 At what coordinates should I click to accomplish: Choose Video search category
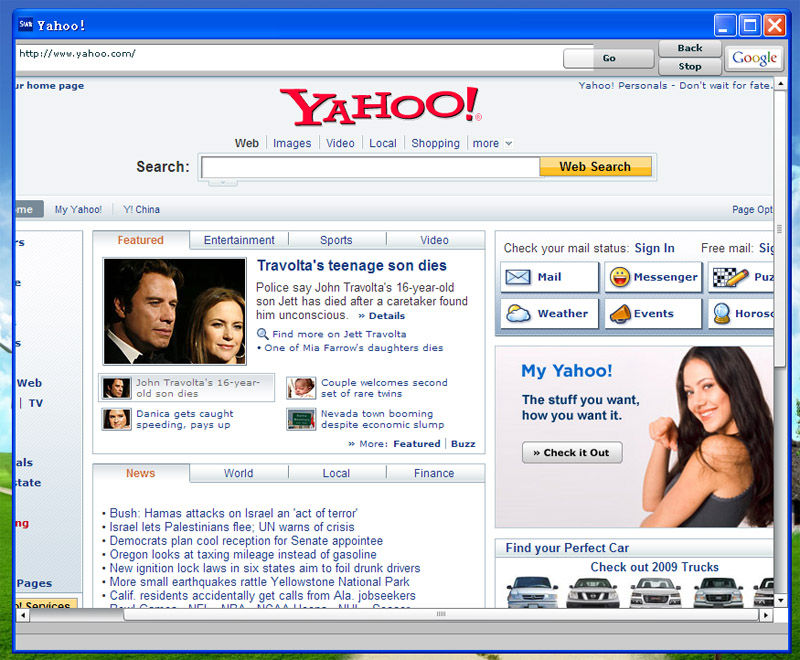click(340, 143)
